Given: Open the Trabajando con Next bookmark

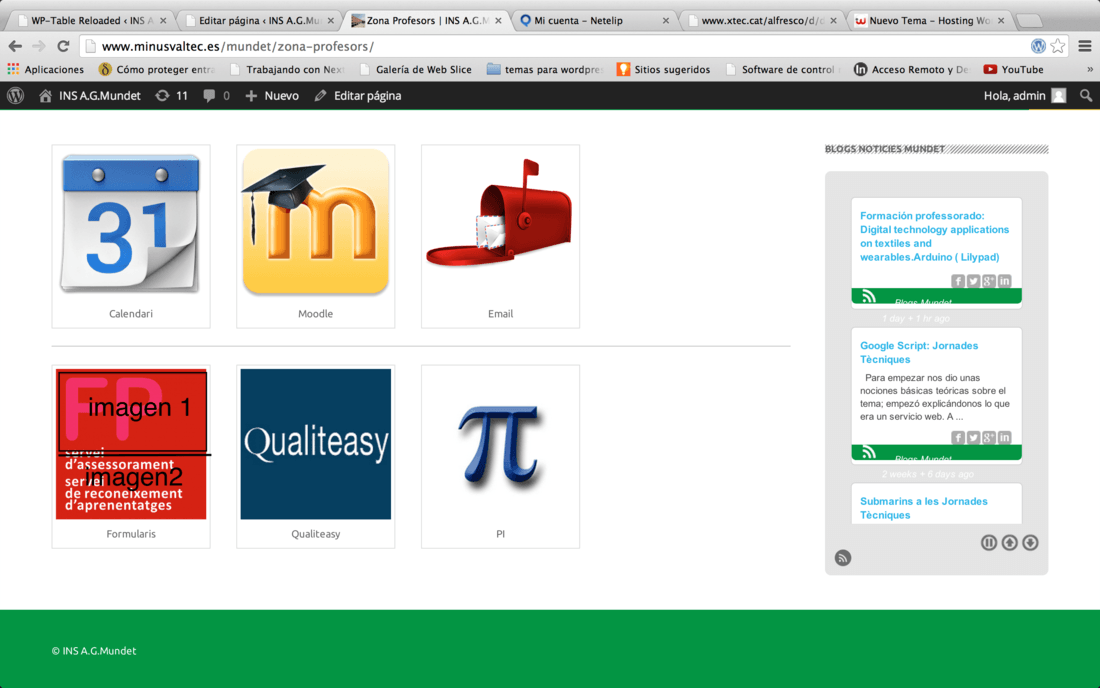Looking at the screenshot, I should (287, 69).
